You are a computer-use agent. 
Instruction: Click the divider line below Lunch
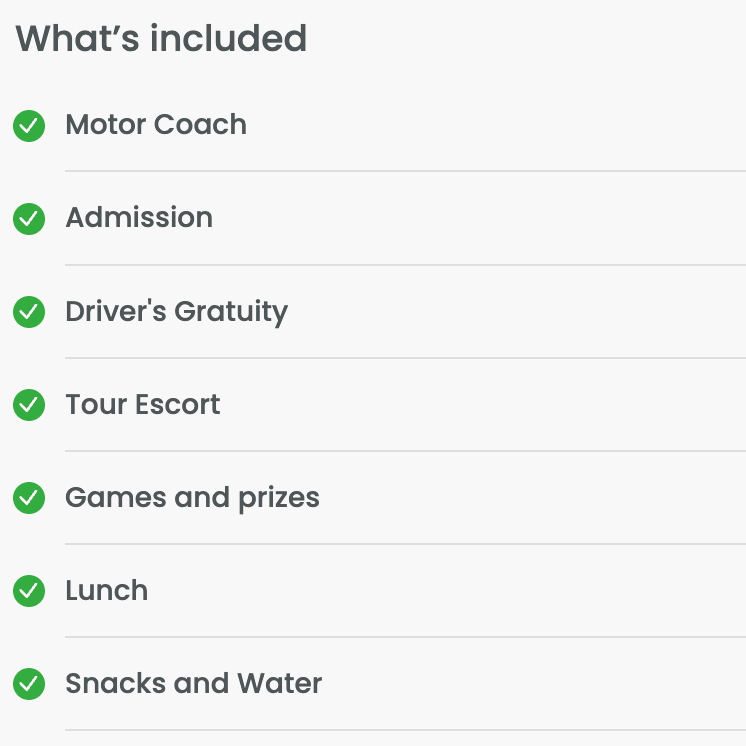coord(405,637)
